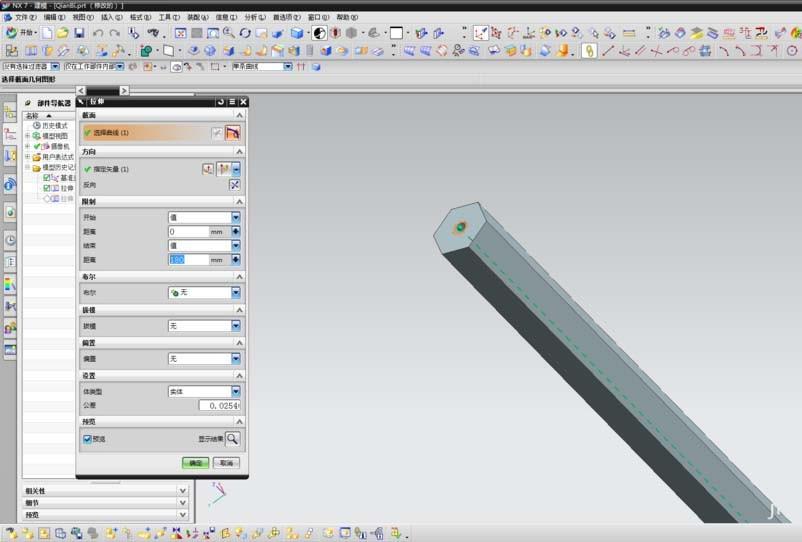The height and width of the screenshot is (542, 802).
Task: Open the History clock icon in the sidebar
Action: point(10,240)
